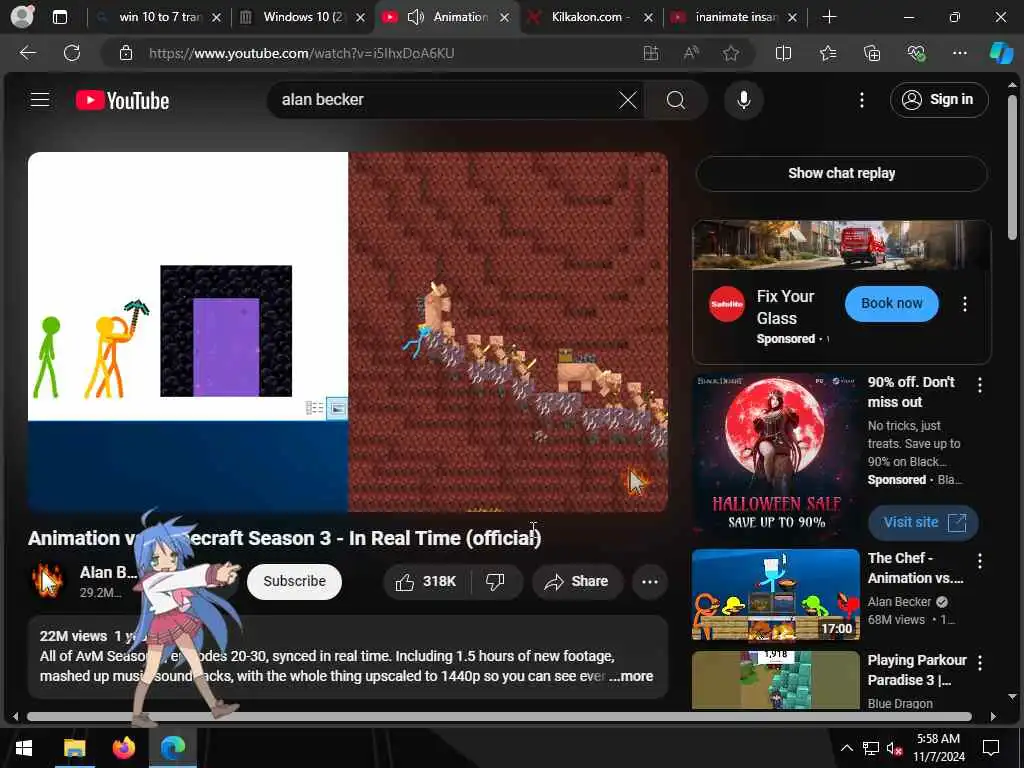This screenshot has height=768, width=1024.
Task: Click the search magnifier button
Action: tap(676, 100)
